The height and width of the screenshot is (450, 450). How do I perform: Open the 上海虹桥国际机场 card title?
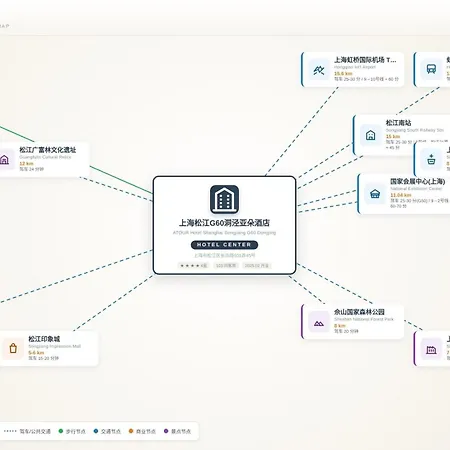coord(365,60)
